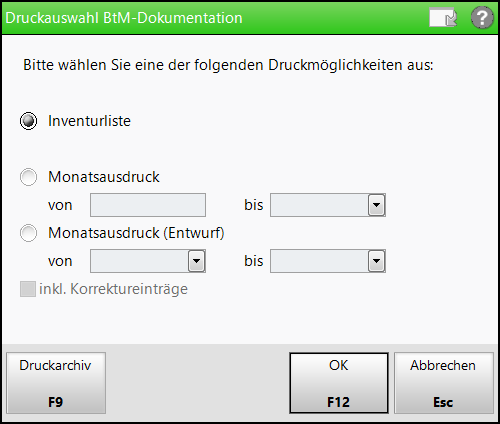This screenshot has width=500, height=424.
Task: Click the inkl. Korrektureinträge label
Action: coord(113,289)
